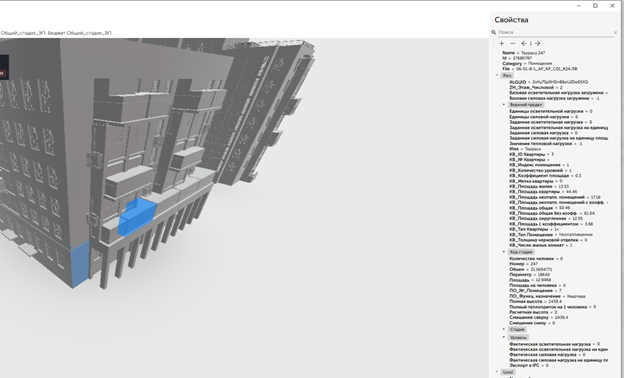The image size is (624, 378).
Task: Select 'Значения тепловой нагрузки' row
Action: (546, 144)
